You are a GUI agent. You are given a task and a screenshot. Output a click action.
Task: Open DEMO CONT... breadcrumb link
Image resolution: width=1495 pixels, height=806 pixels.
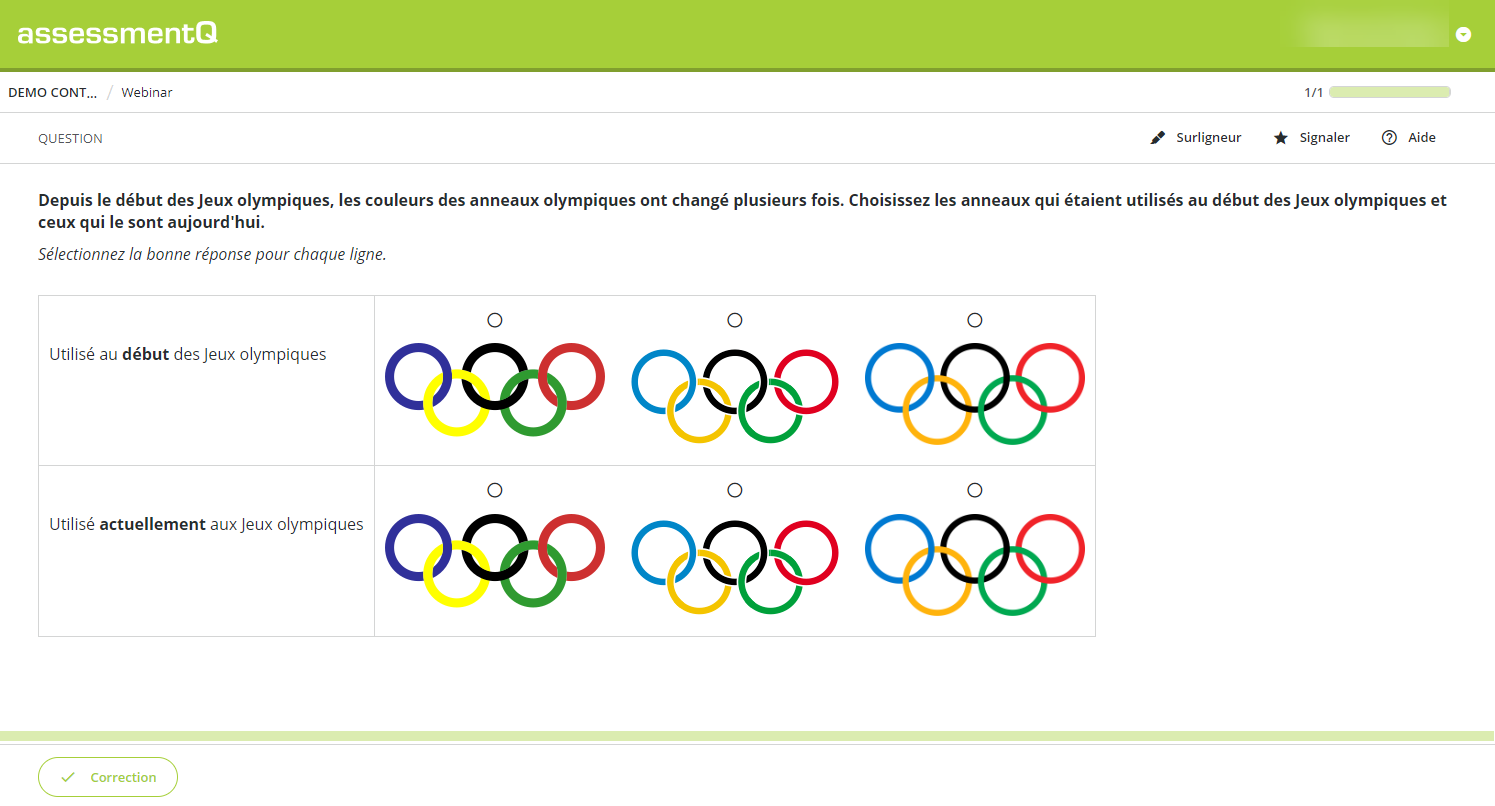(x=53, y=92)
